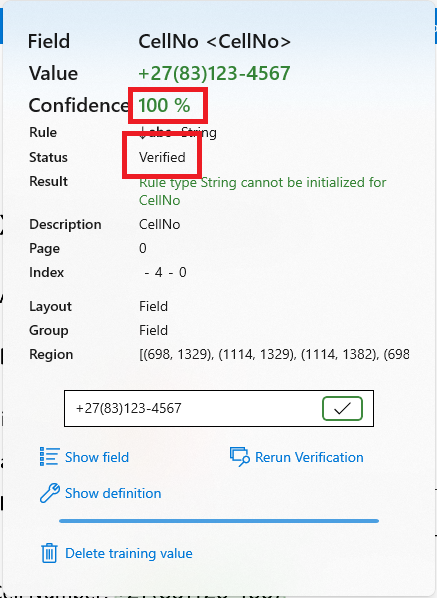Click the green Result message text
Screen dimensions: 437x598
262,191
